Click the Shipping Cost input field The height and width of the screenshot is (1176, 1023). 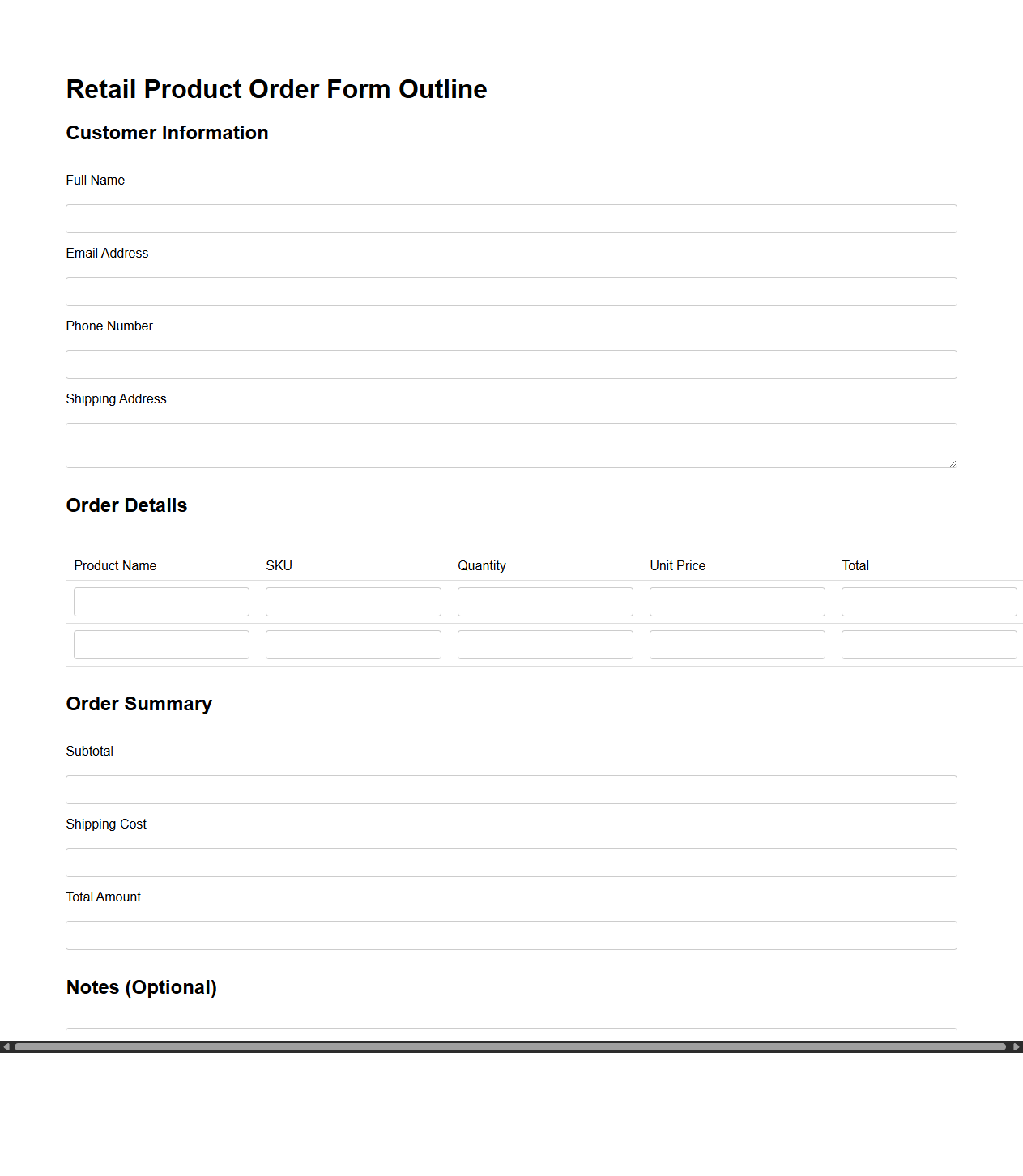(511, 862)
